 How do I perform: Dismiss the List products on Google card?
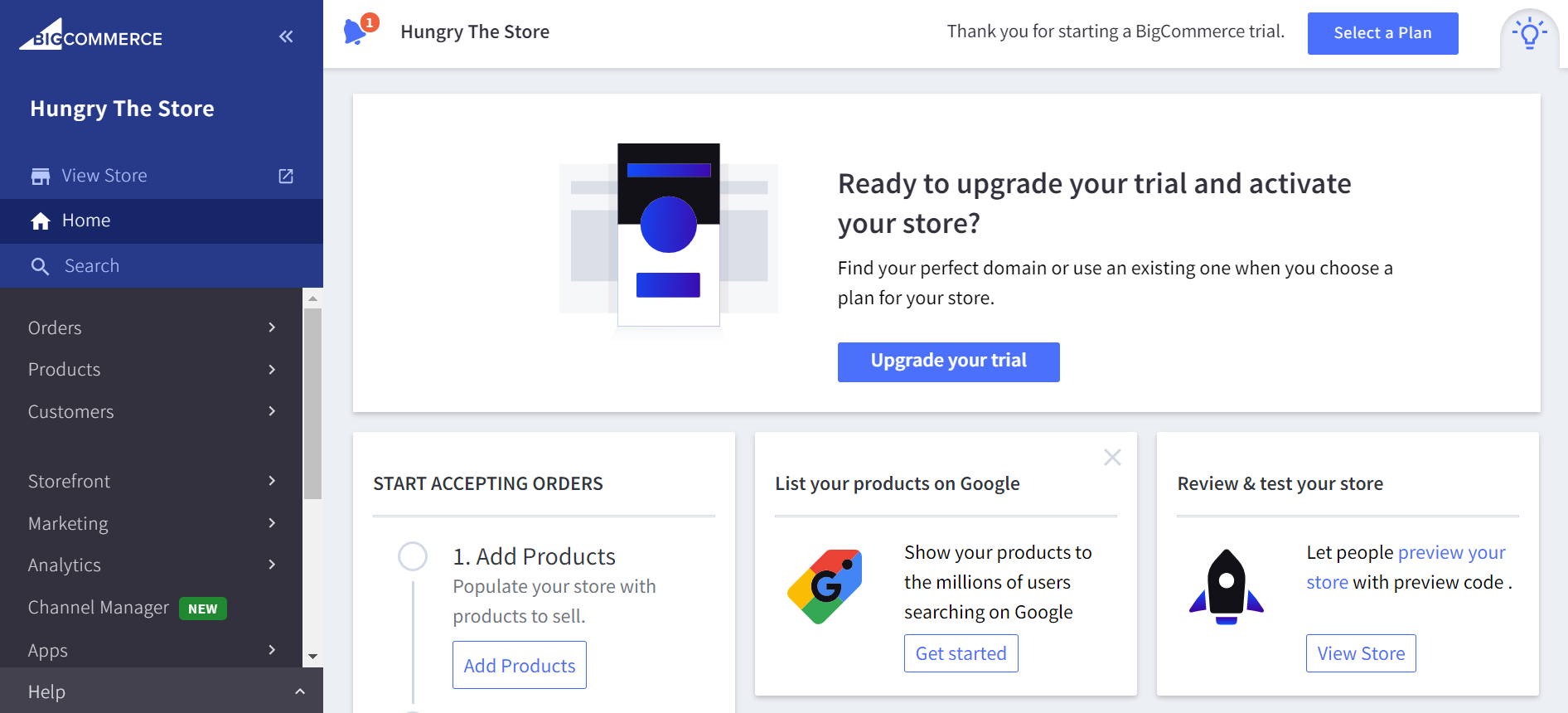(1112, 458)
